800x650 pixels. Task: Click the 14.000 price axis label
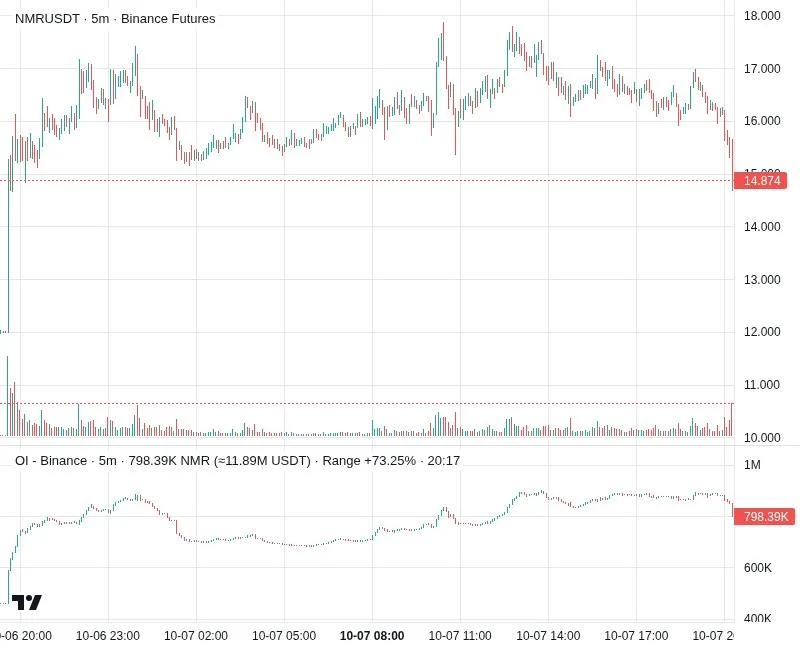[x=762, y=227]
